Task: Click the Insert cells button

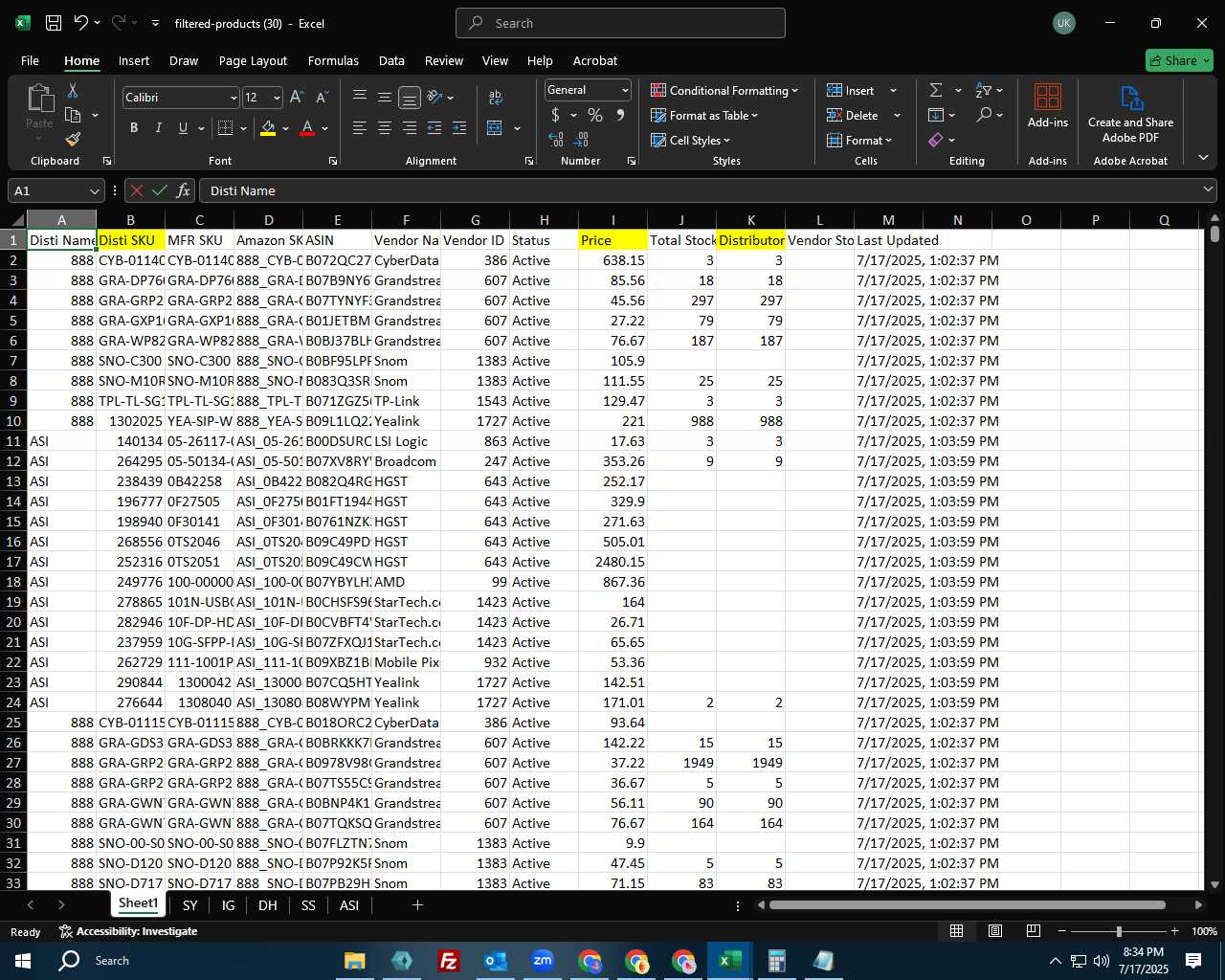Action: click(x=851, y=90)
